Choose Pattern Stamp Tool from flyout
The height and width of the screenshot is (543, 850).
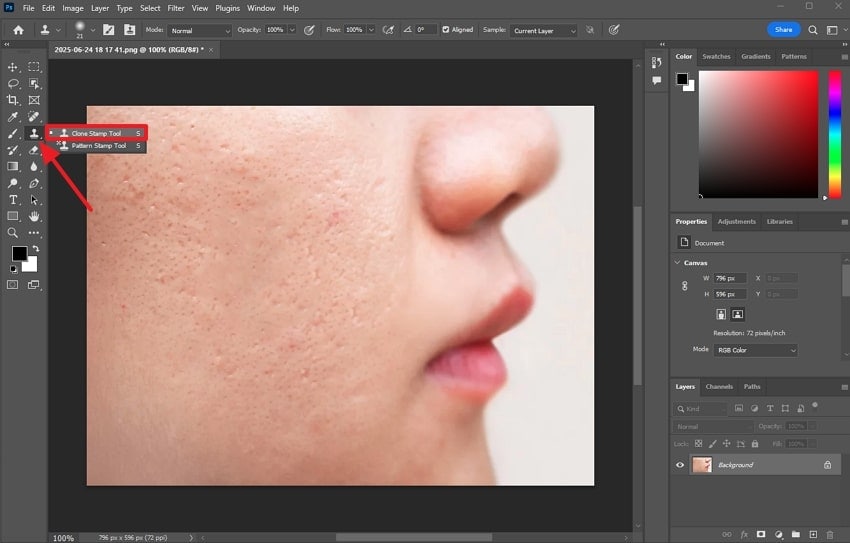point(99,146)
